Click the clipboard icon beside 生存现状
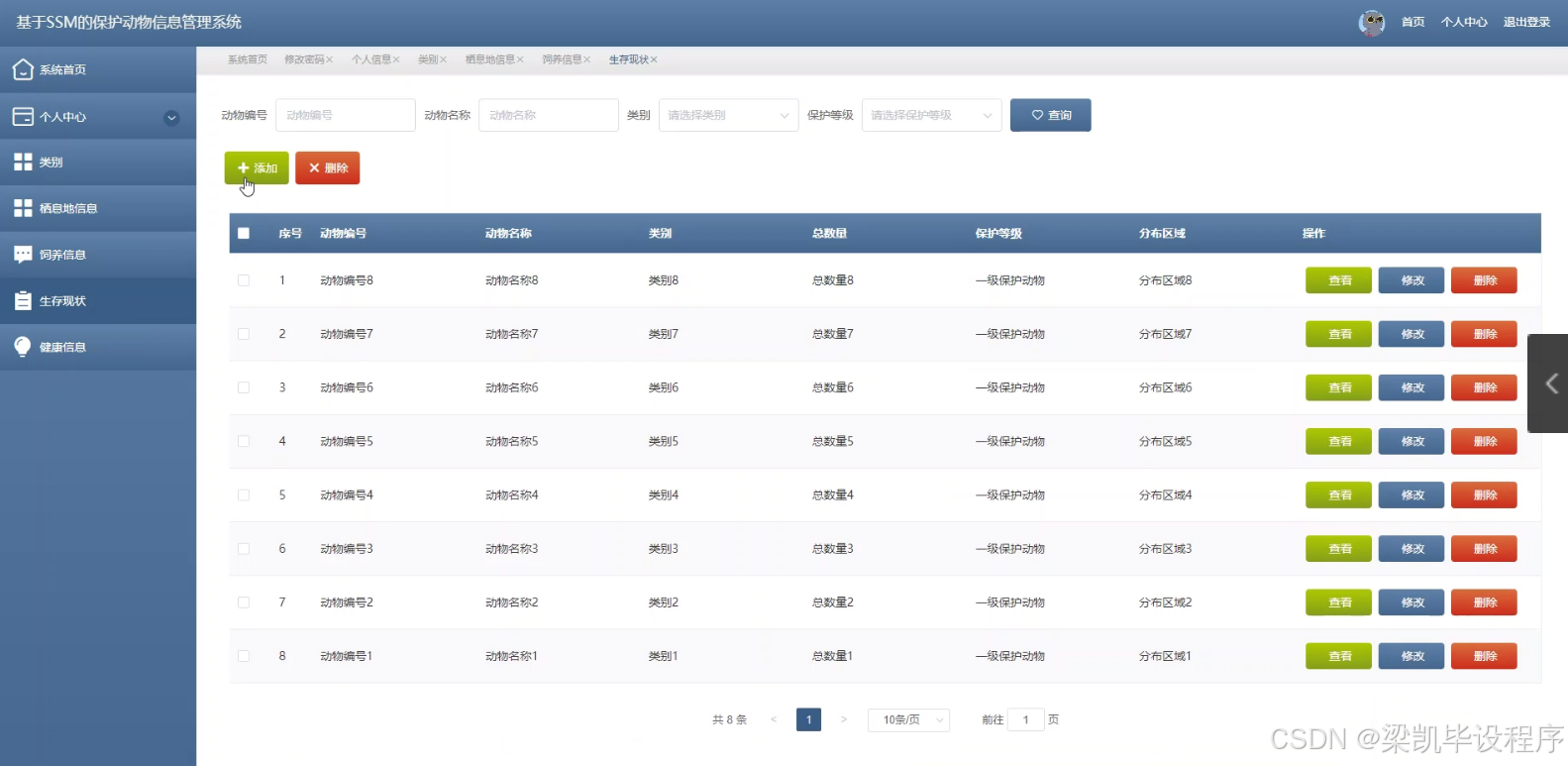This screenshot has width=1568, height=766. [x=23, y=300]
